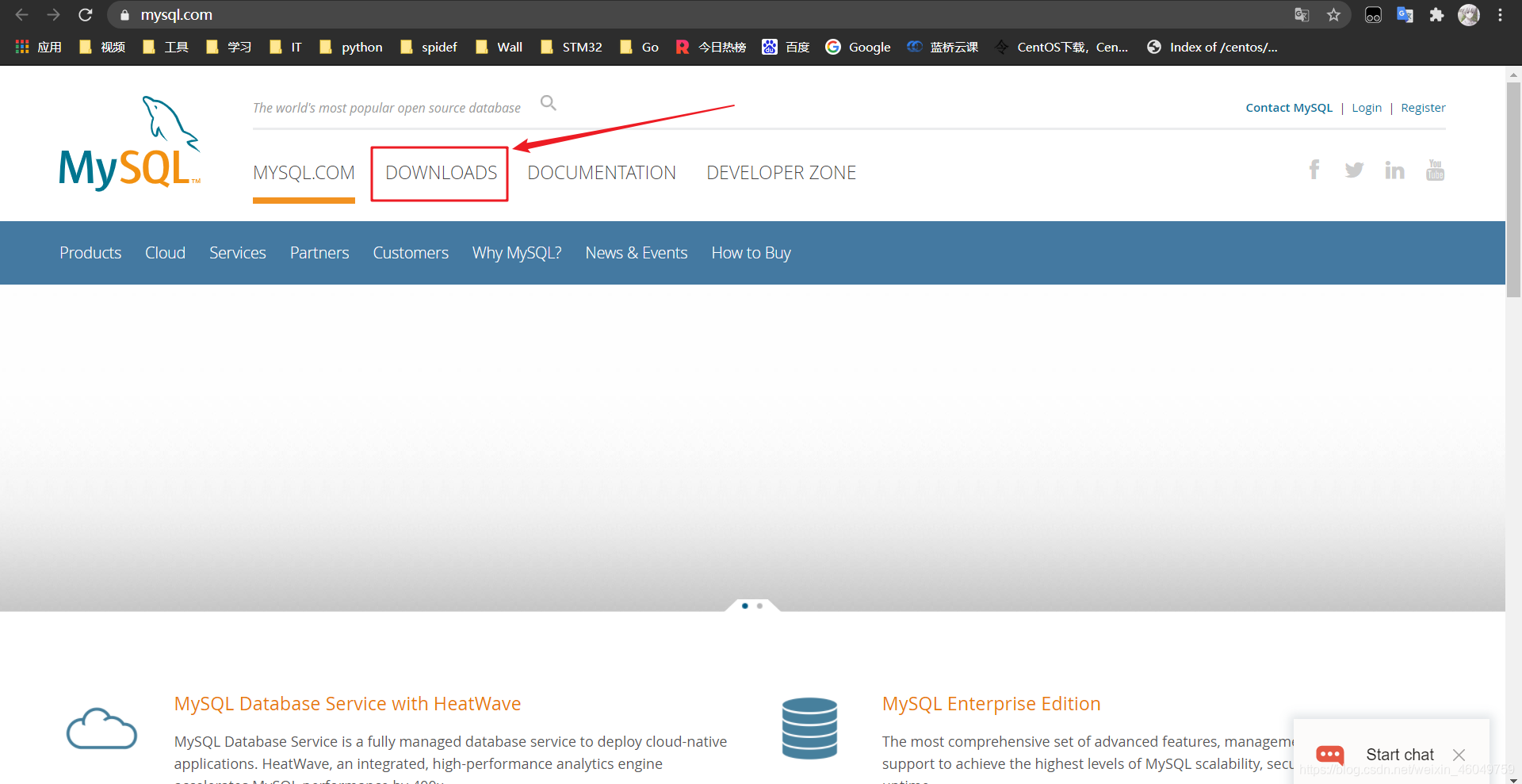Open the python bookmark folder

pyautogui.click(x=351, y=47)
